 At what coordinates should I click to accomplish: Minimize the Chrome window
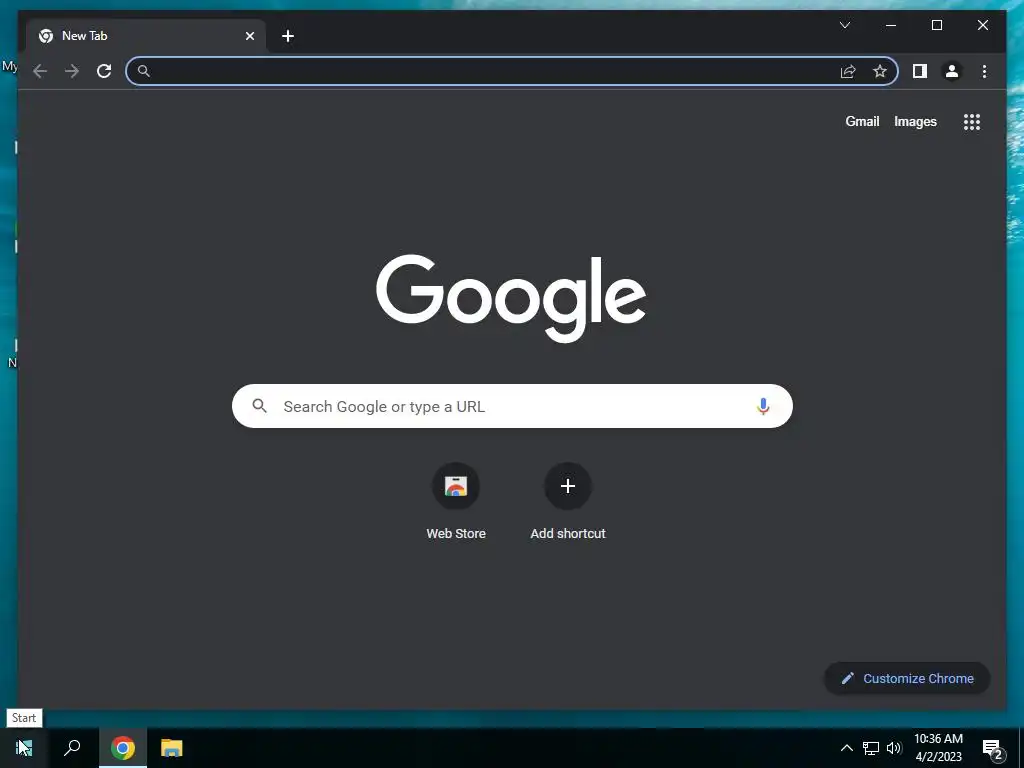click(891, 25)
